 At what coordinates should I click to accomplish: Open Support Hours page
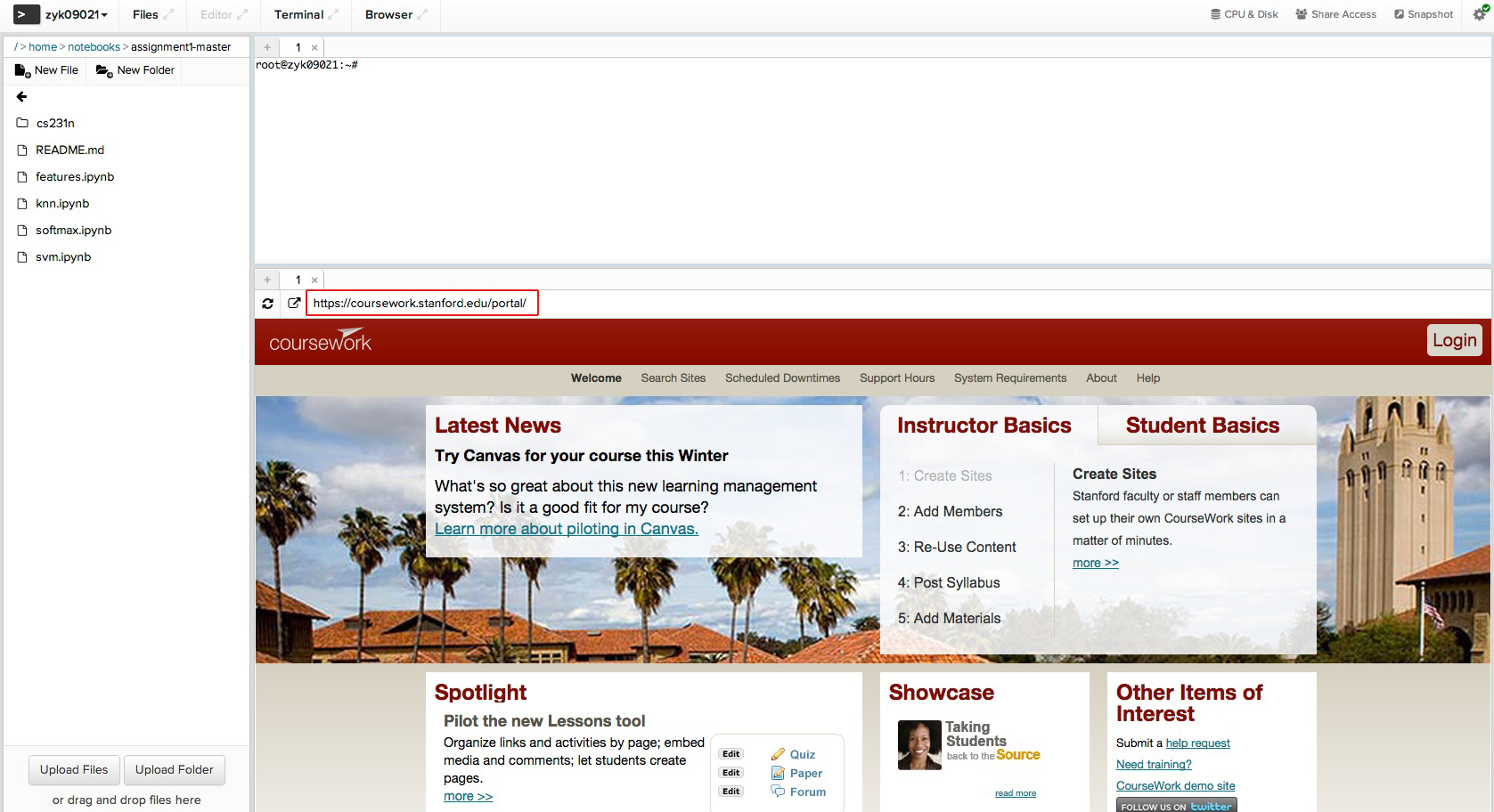coord(897,378)
